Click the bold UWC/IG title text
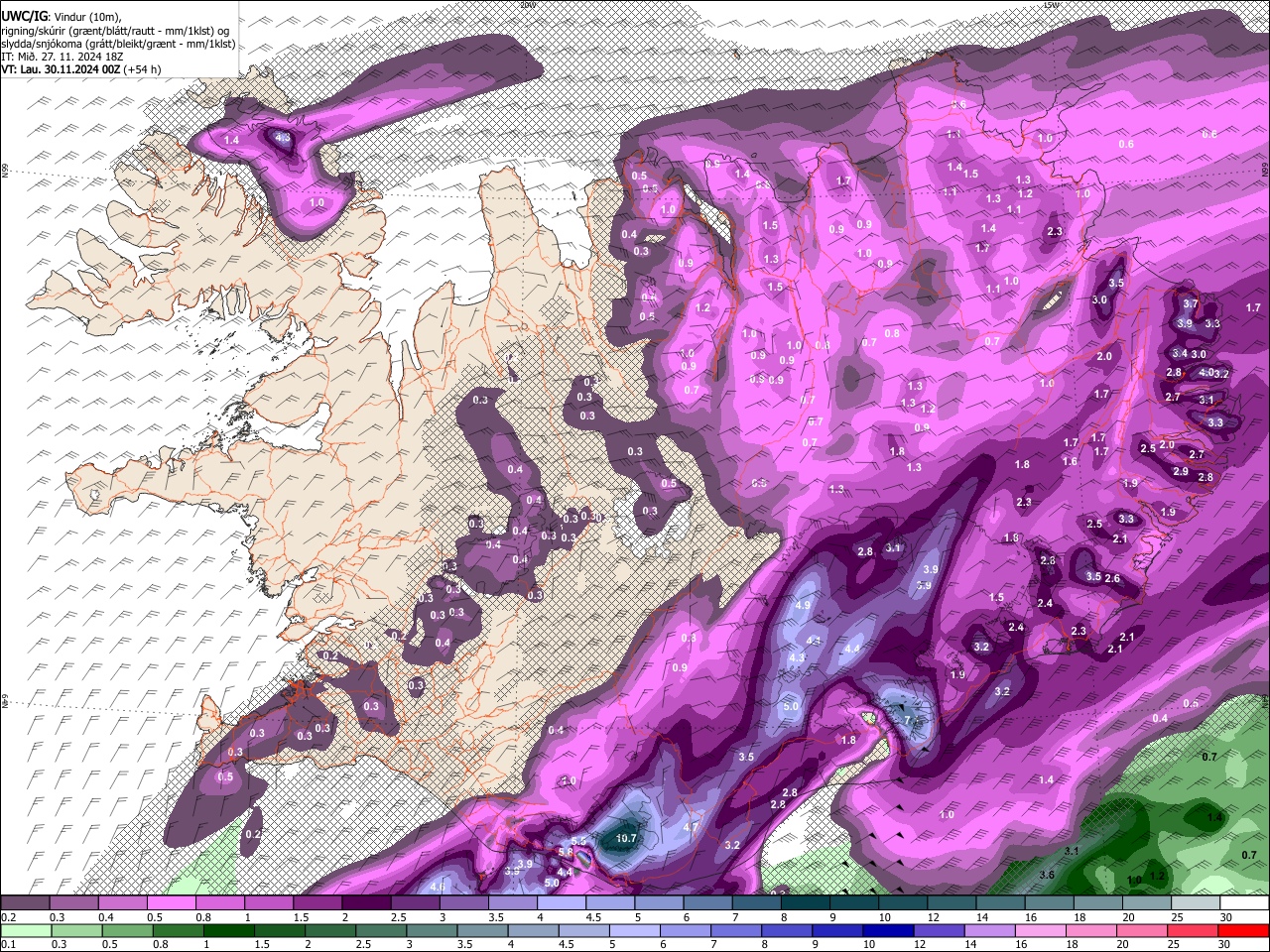Screen dimensions: 1270x952 24,17
